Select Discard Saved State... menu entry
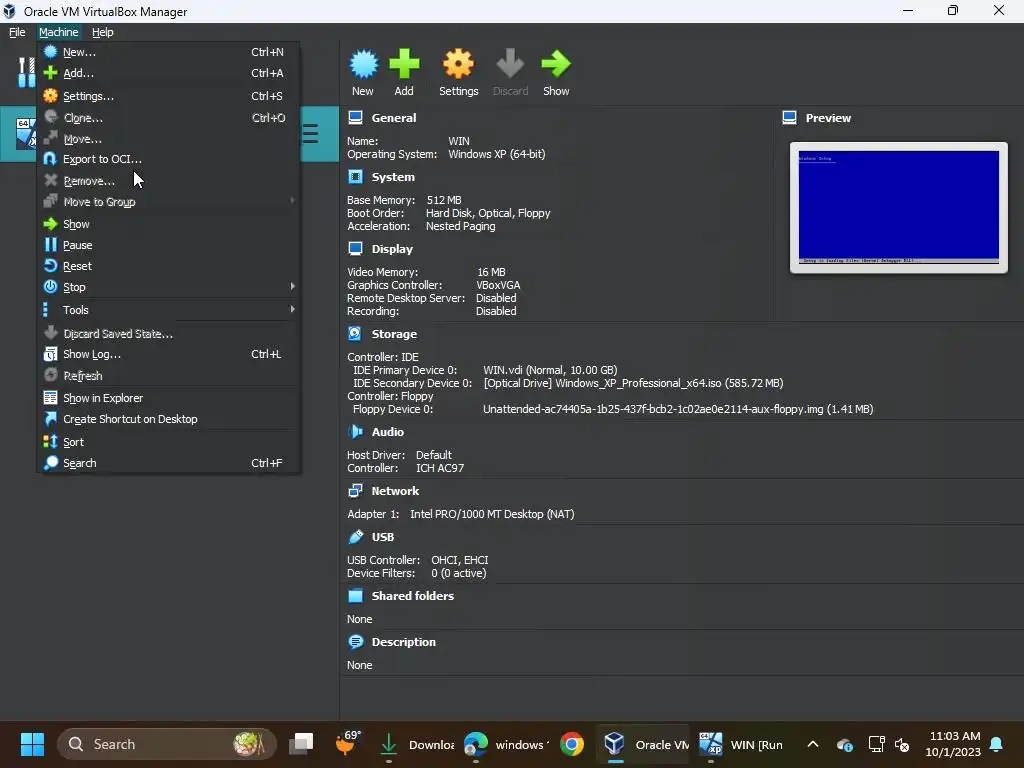Screen dimensions: 1024x768 tap(168, 334)
